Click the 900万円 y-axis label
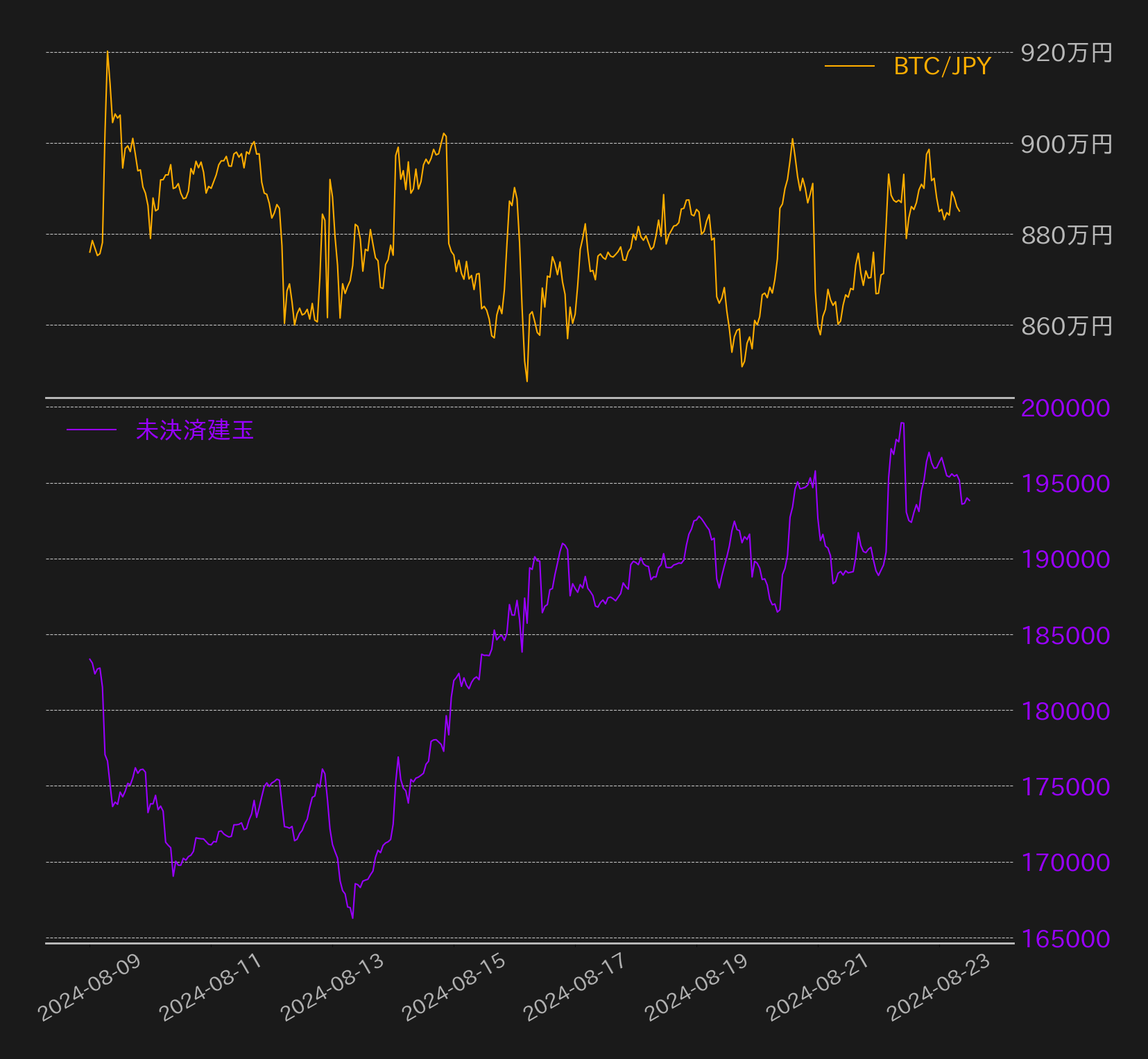 (x=1066, y=144)
